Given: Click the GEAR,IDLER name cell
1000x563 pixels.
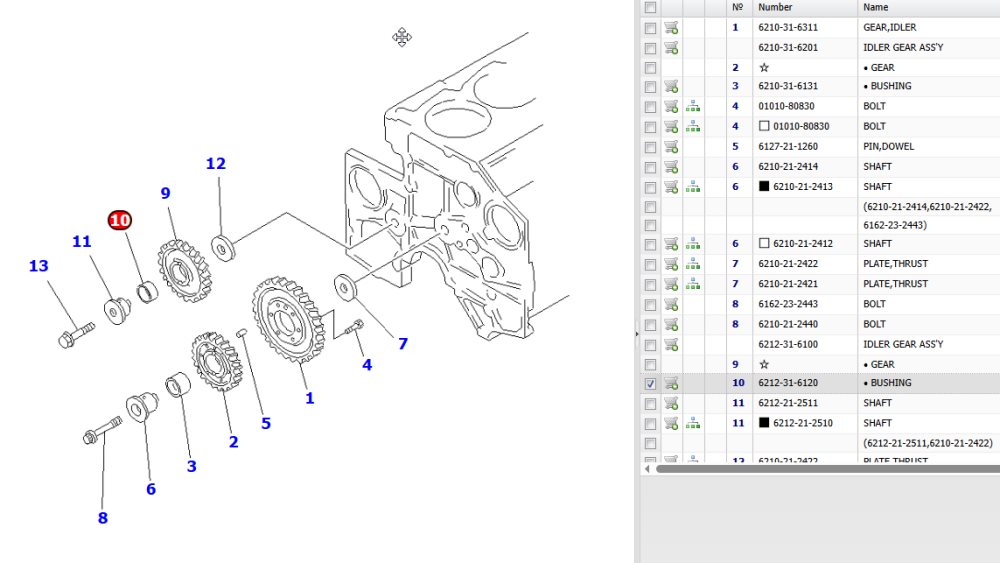Looking at the screenshot, I should click(890, 27).
